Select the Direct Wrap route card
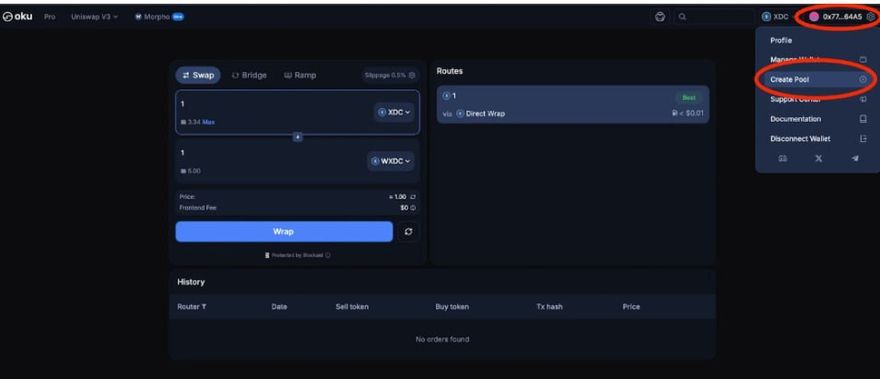The image size is (880, 379). [x=573, y=104]
